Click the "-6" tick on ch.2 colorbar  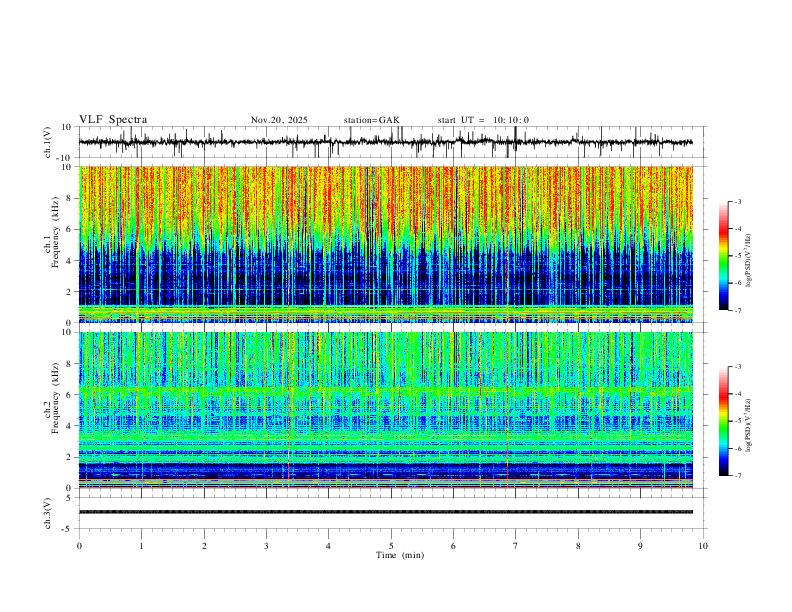738,448
